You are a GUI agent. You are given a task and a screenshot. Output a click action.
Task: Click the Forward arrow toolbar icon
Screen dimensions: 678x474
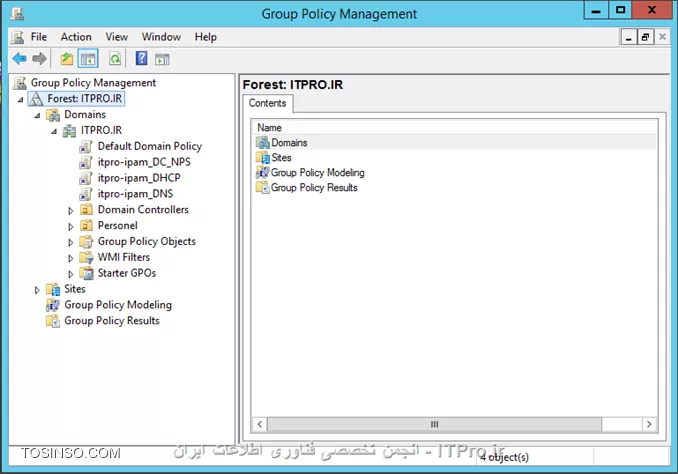(x=39, y=58)
